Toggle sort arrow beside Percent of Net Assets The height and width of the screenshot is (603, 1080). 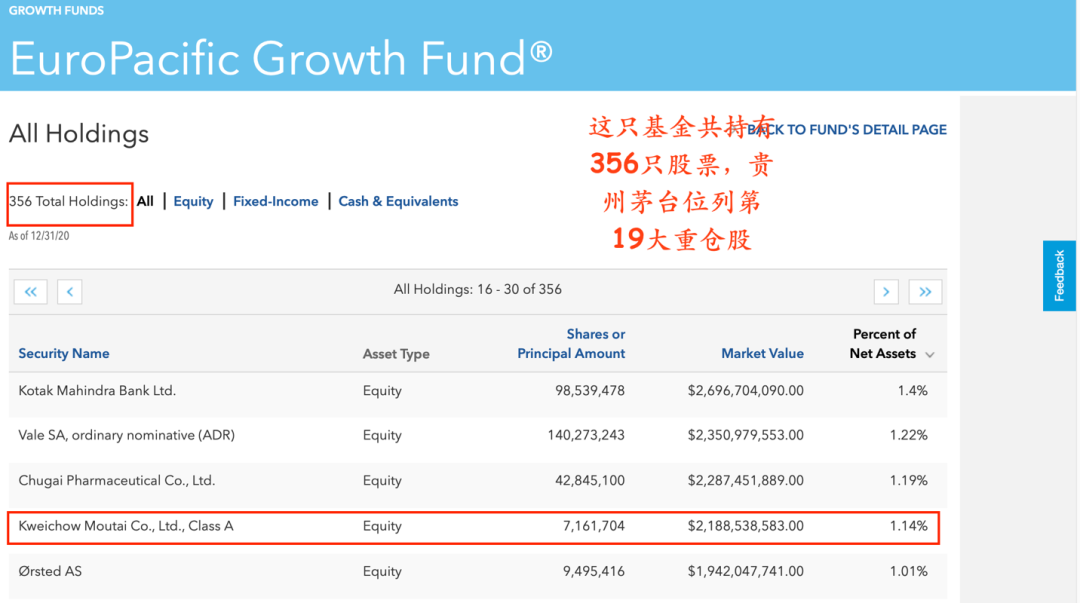(930, 354)
